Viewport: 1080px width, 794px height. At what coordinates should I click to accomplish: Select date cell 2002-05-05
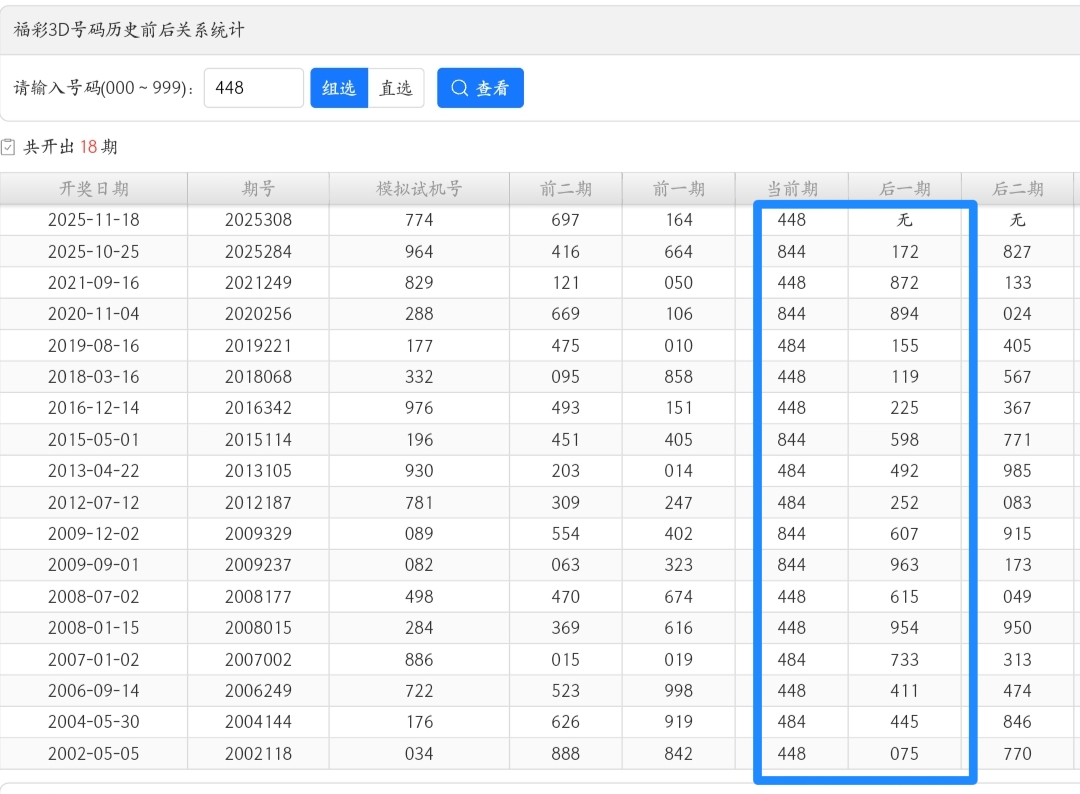pos(94,753)
